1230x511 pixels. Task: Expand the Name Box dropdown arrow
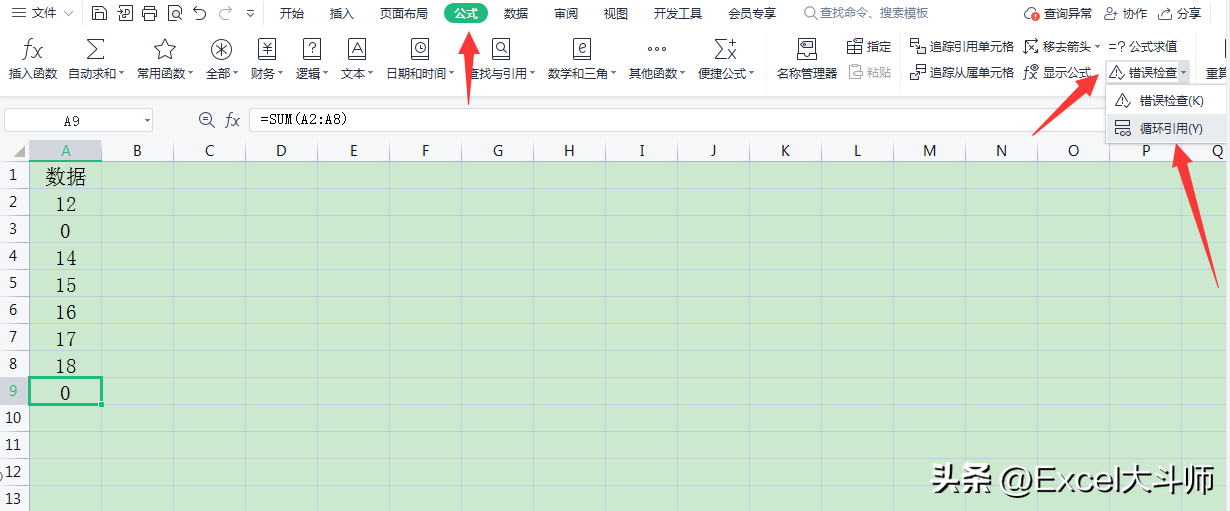click(x=147, y=121)
